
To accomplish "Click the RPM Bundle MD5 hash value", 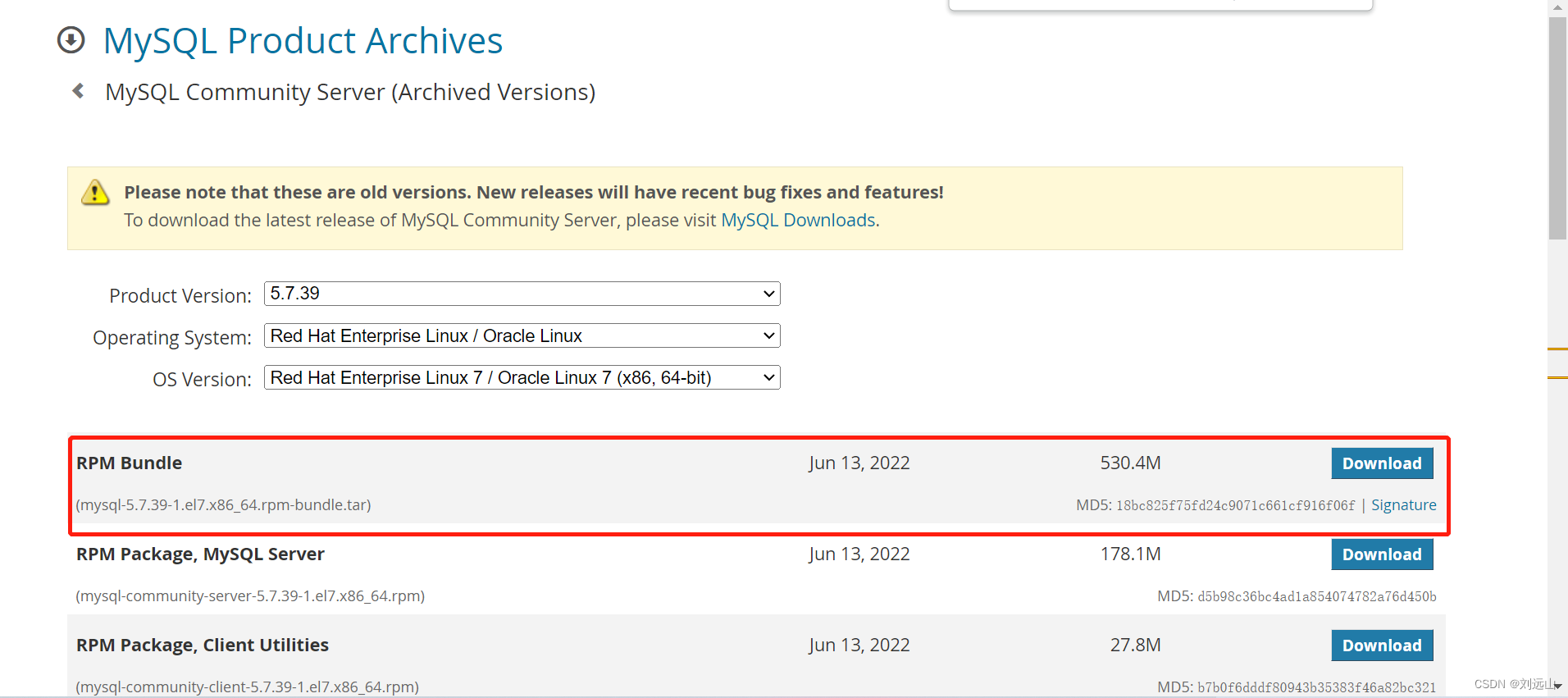I will click(1235, 506).
